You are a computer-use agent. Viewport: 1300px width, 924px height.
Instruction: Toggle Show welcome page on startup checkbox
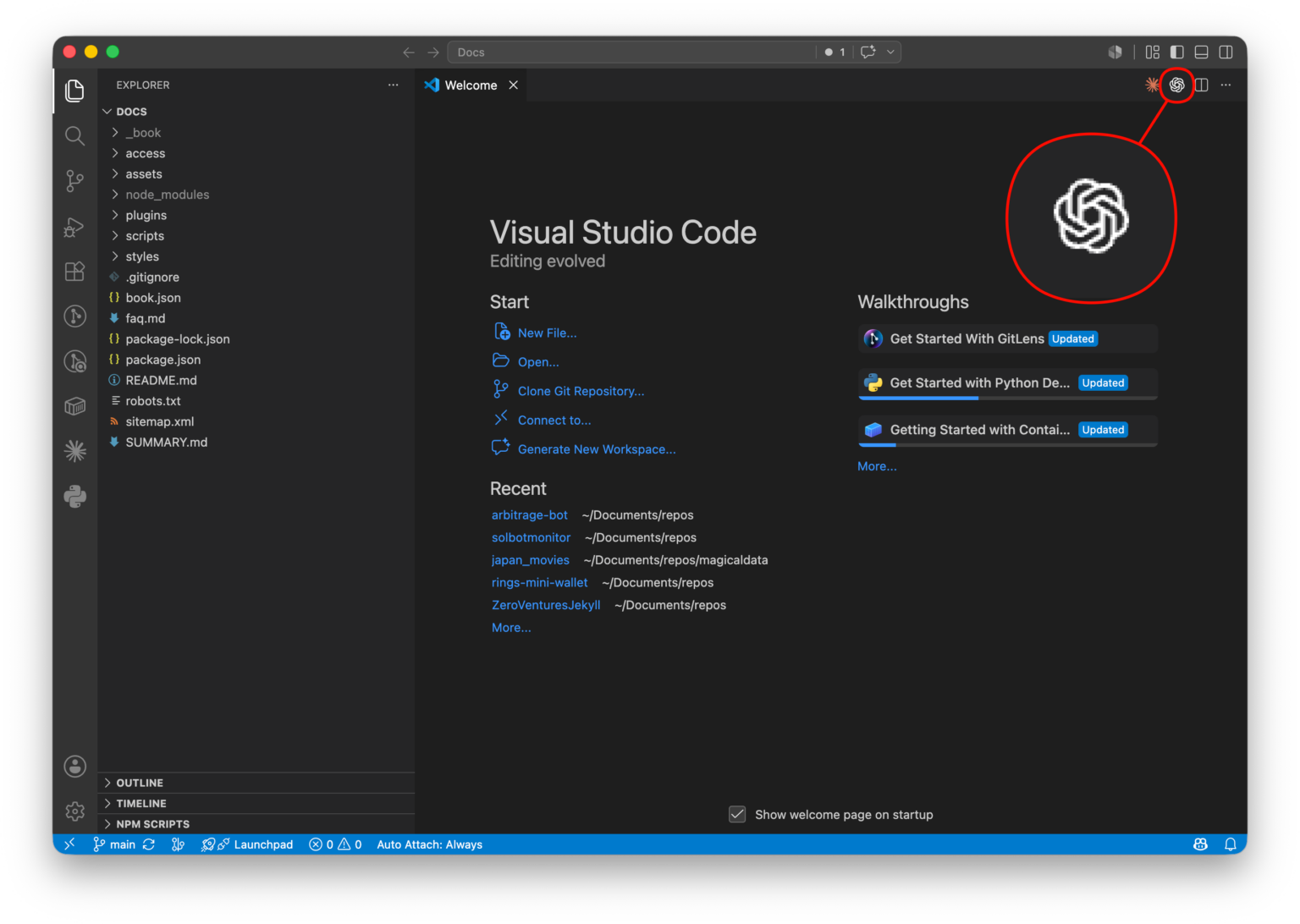(737, 814)
